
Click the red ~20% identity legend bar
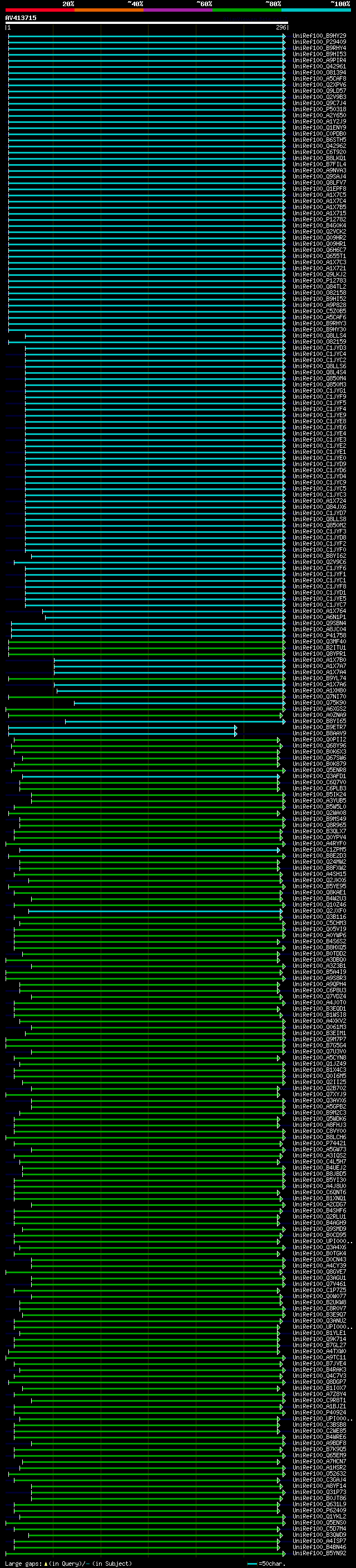pyautogui.click(x=39, y=10)
